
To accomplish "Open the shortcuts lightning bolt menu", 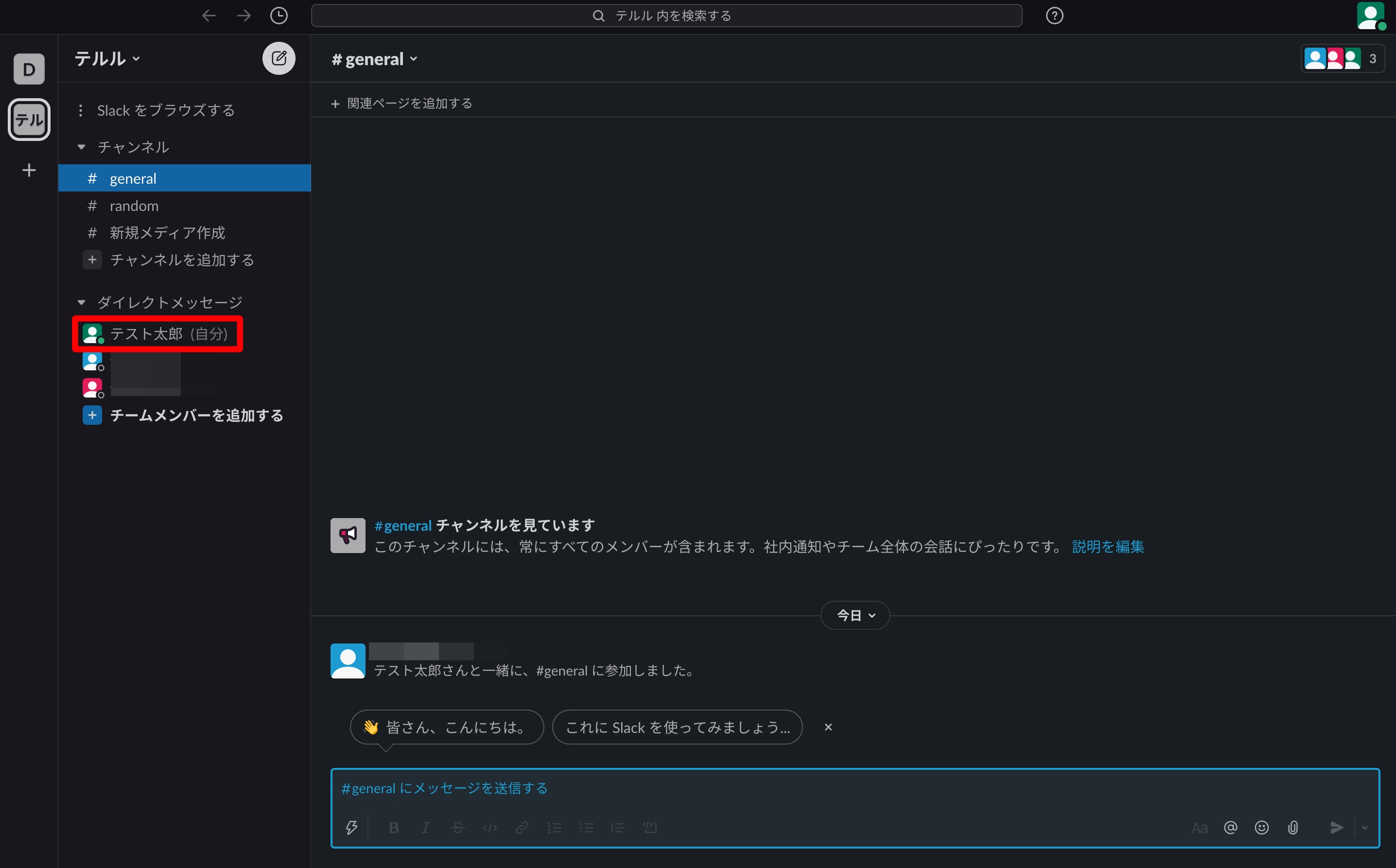I will coord(351,827).
